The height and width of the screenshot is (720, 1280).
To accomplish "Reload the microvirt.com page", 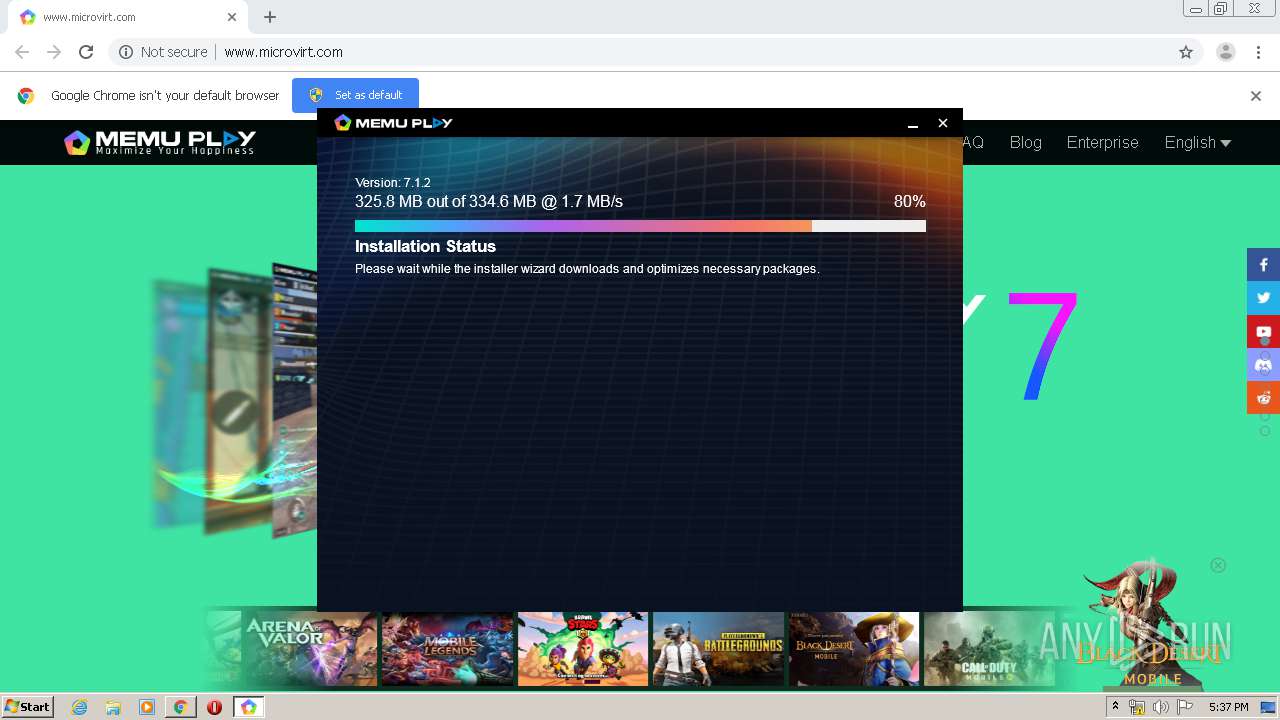I will point(86,52).
